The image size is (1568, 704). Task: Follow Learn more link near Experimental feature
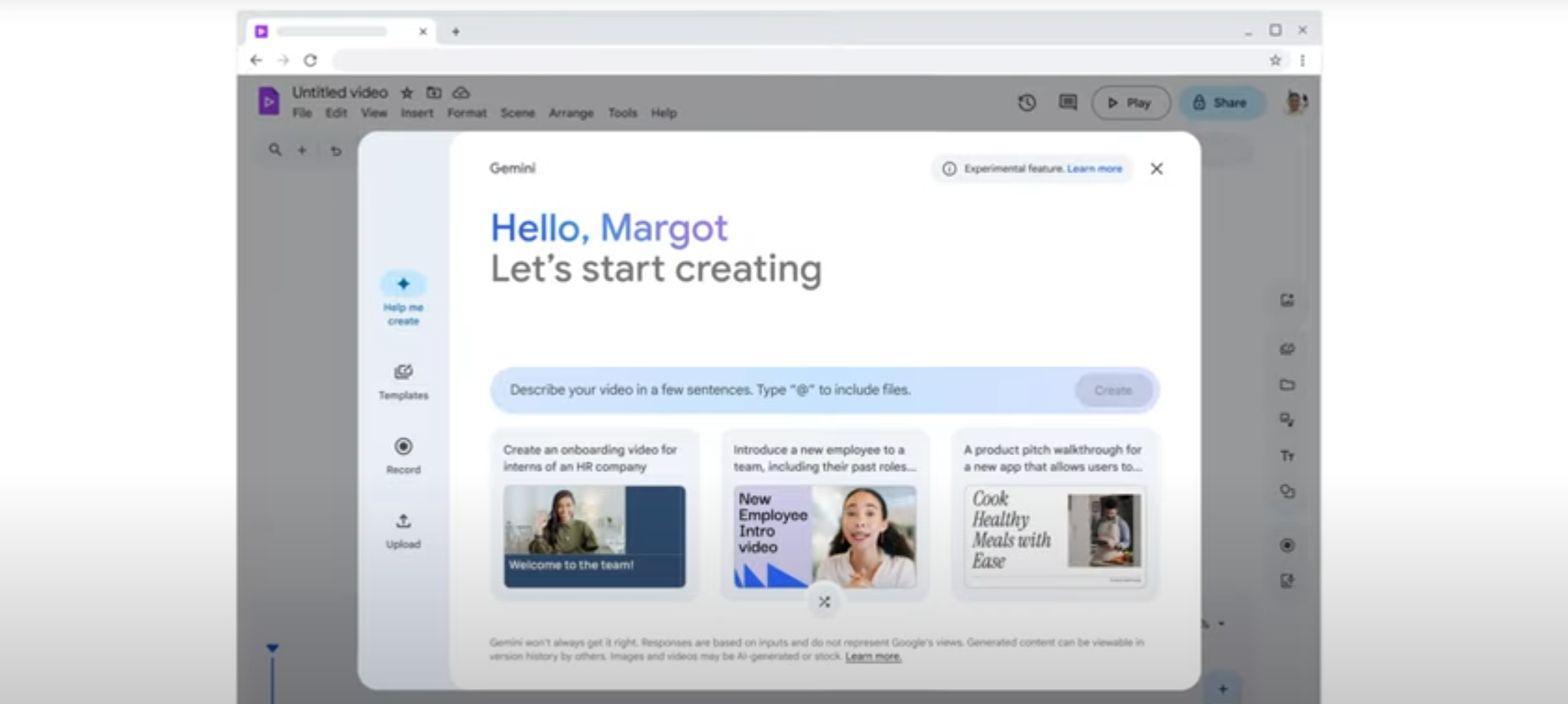tap(1094, 169)
